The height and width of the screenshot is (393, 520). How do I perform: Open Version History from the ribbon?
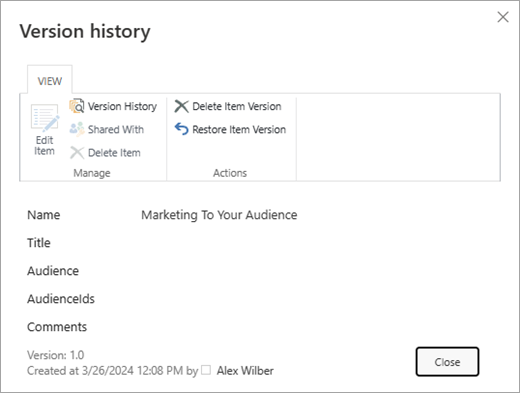[113, 106]
